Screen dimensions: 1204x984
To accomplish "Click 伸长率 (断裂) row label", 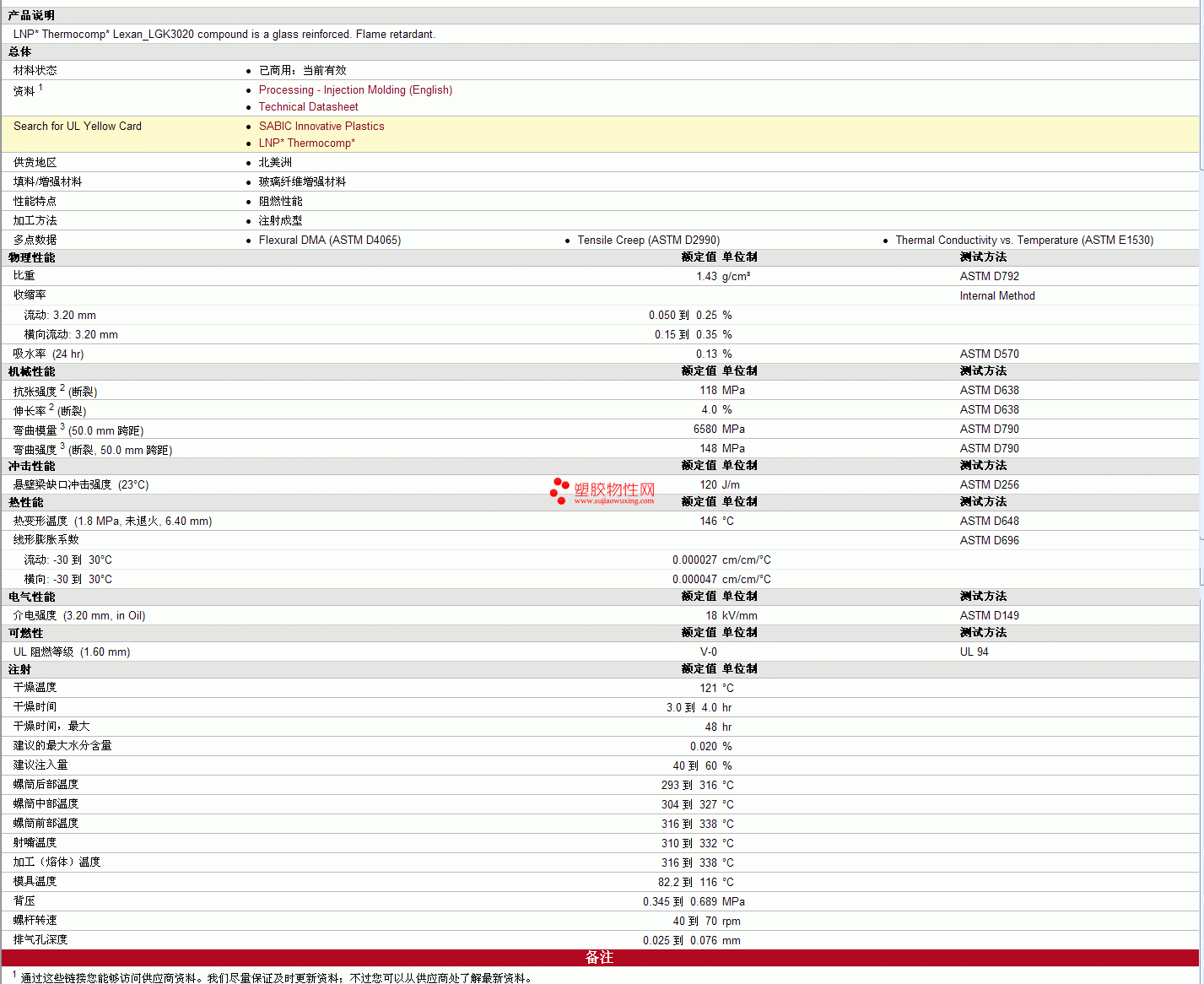I will pyautogui.click(x=50, y=411).
